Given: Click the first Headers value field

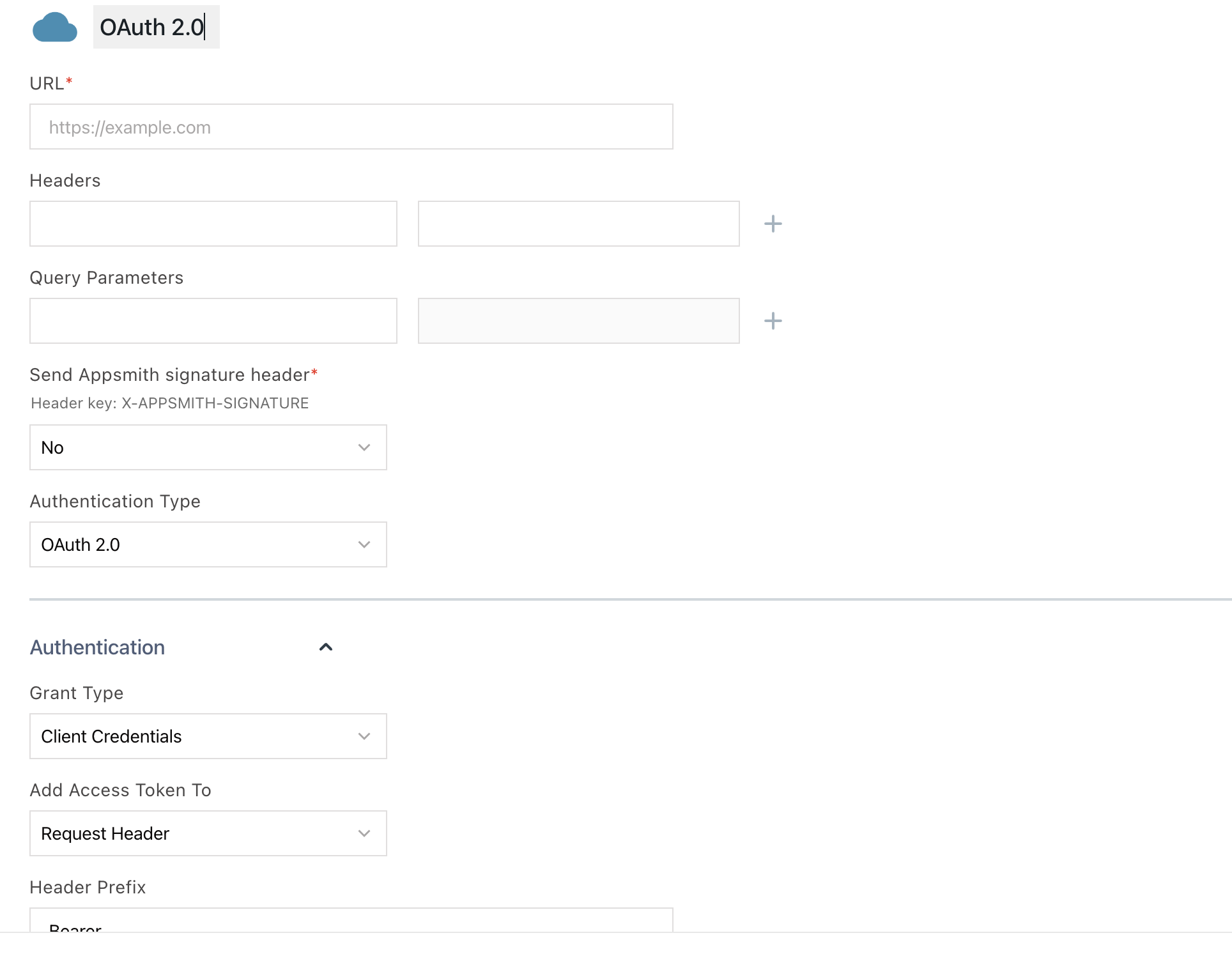Looking at the screenshot, I should coord(578,224).
